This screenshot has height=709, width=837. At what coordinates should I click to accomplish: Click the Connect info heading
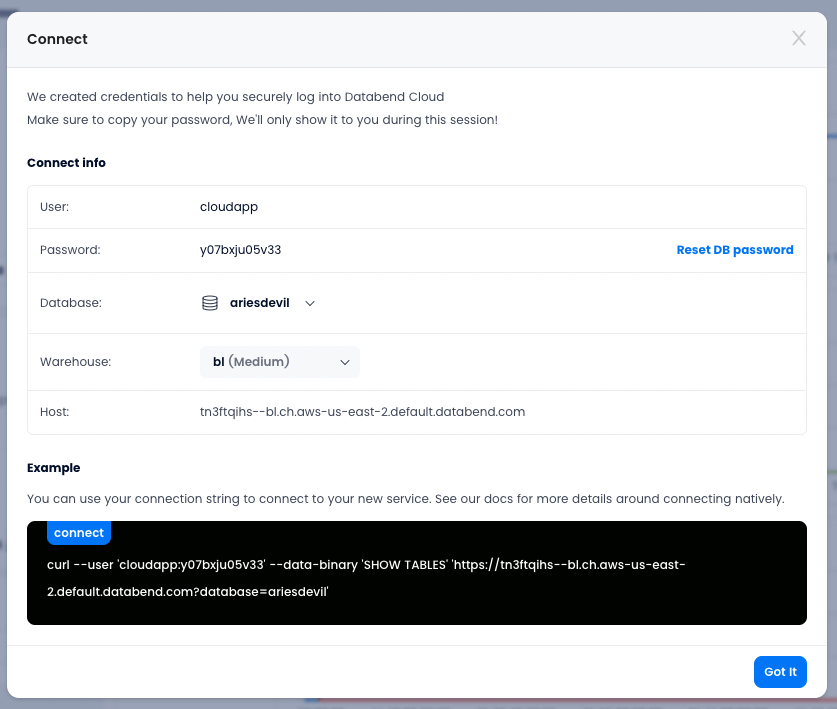click(66, 163)
